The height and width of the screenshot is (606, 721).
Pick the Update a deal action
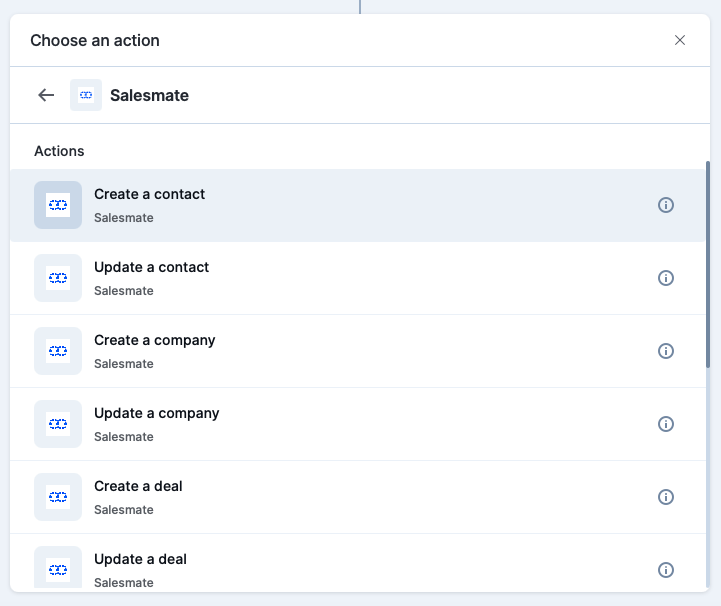coord(358,563)
